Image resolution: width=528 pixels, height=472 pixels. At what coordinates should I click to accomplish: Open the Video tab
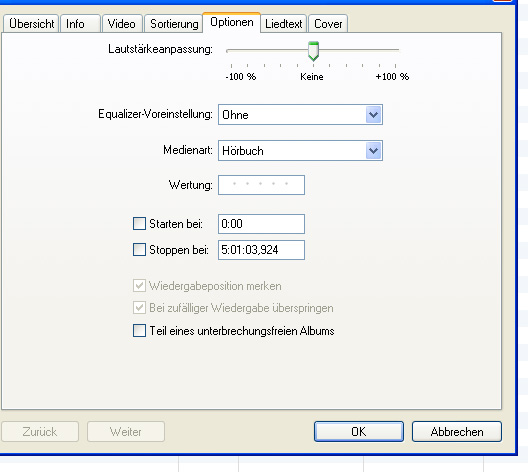[x=122, y=24]
